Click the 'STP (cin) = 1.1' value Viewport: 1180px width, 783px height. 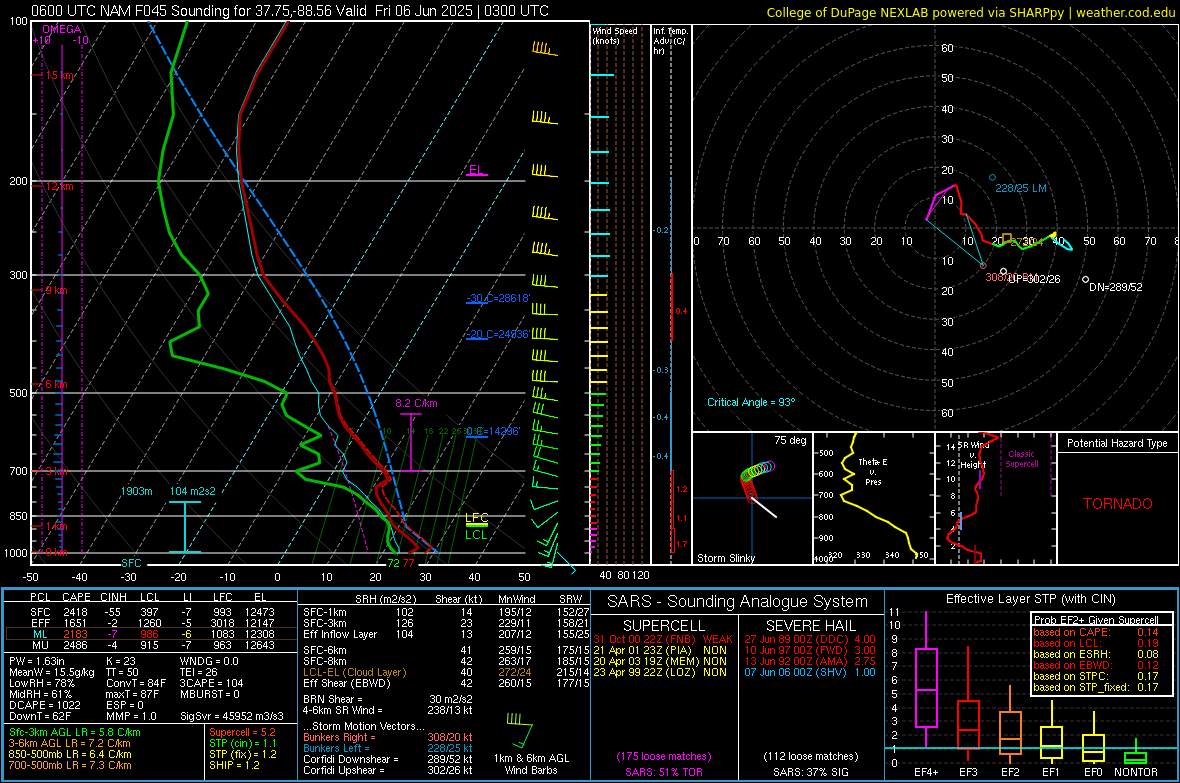coord(243,743)
